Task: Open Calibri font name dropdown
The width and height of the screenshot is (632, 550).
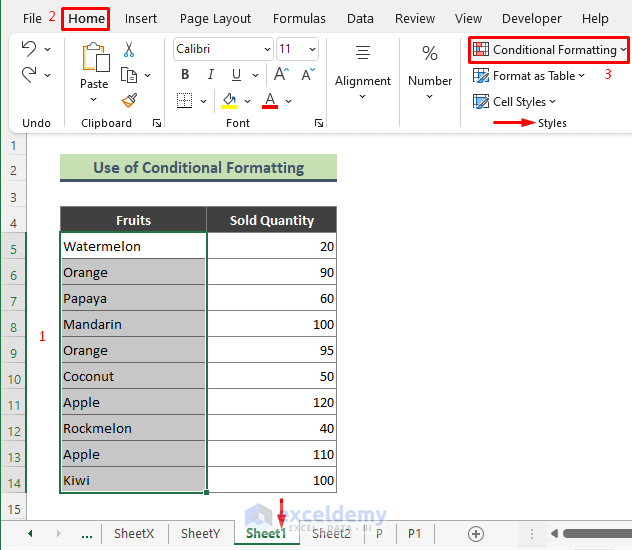Action: coord(267,49)
